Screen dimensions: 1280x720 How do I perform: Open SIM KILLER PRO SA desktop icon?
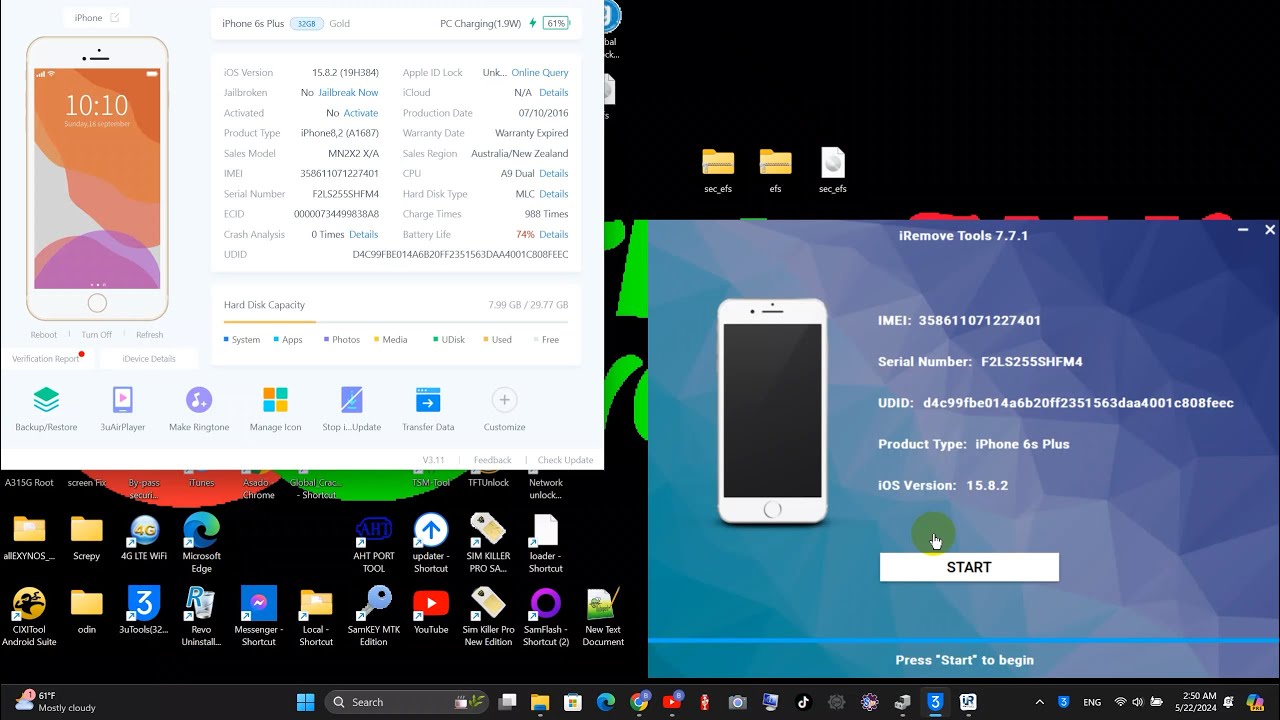click(488, 543)
